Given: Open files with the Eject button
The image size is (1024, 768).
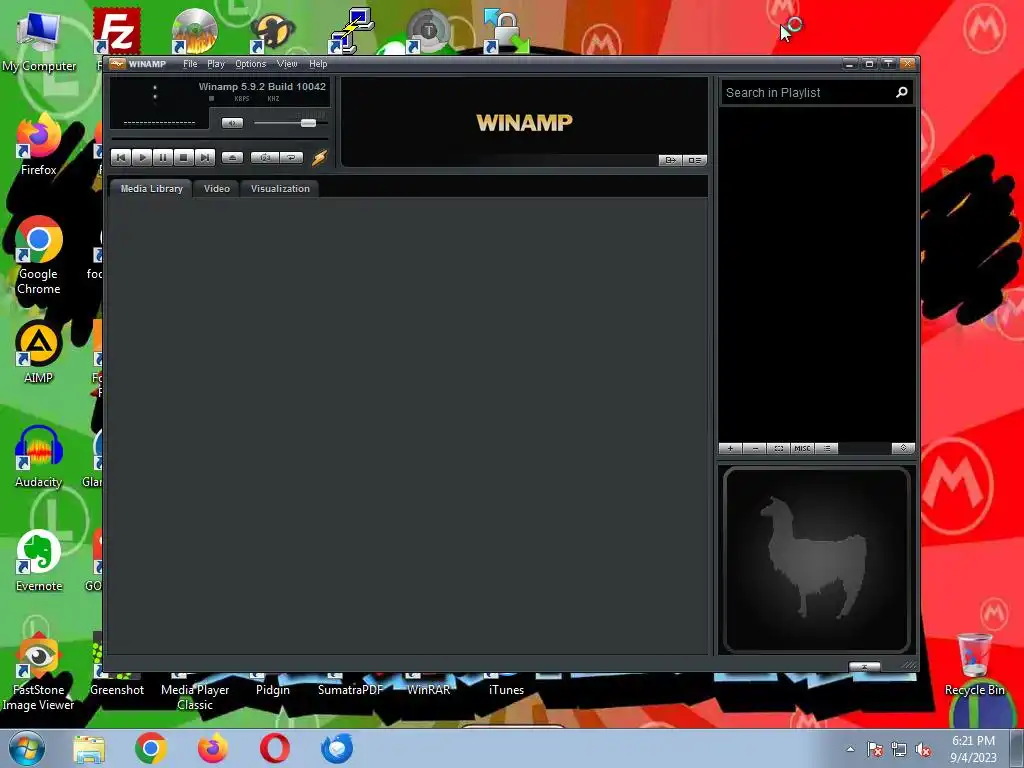Looking at the screenshot, I should coord(232,157).
